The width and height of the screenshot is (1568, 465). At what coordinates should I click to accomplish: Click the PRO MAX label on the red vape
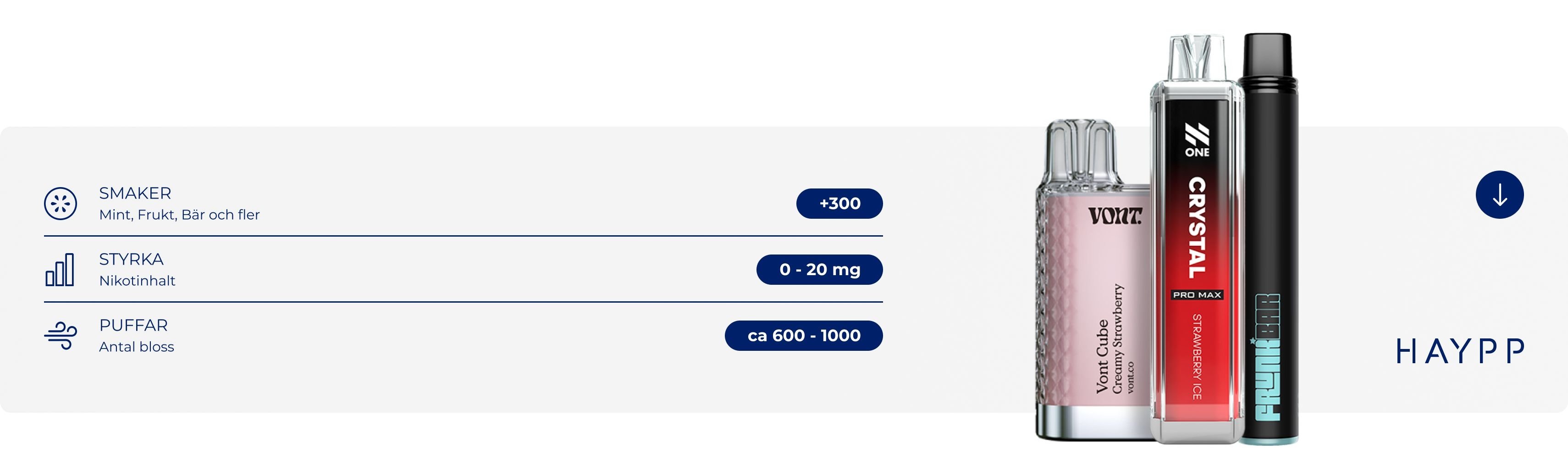pos(1197,294)
